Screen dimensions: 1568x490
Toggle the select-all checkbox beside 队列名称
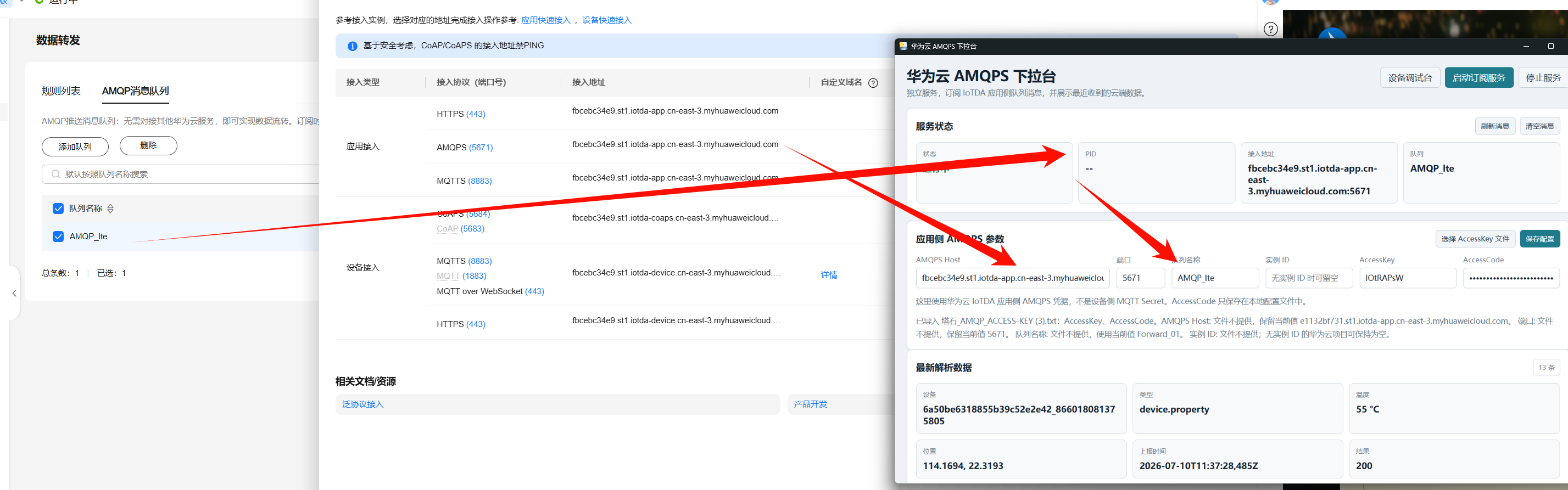coord(58,209)
